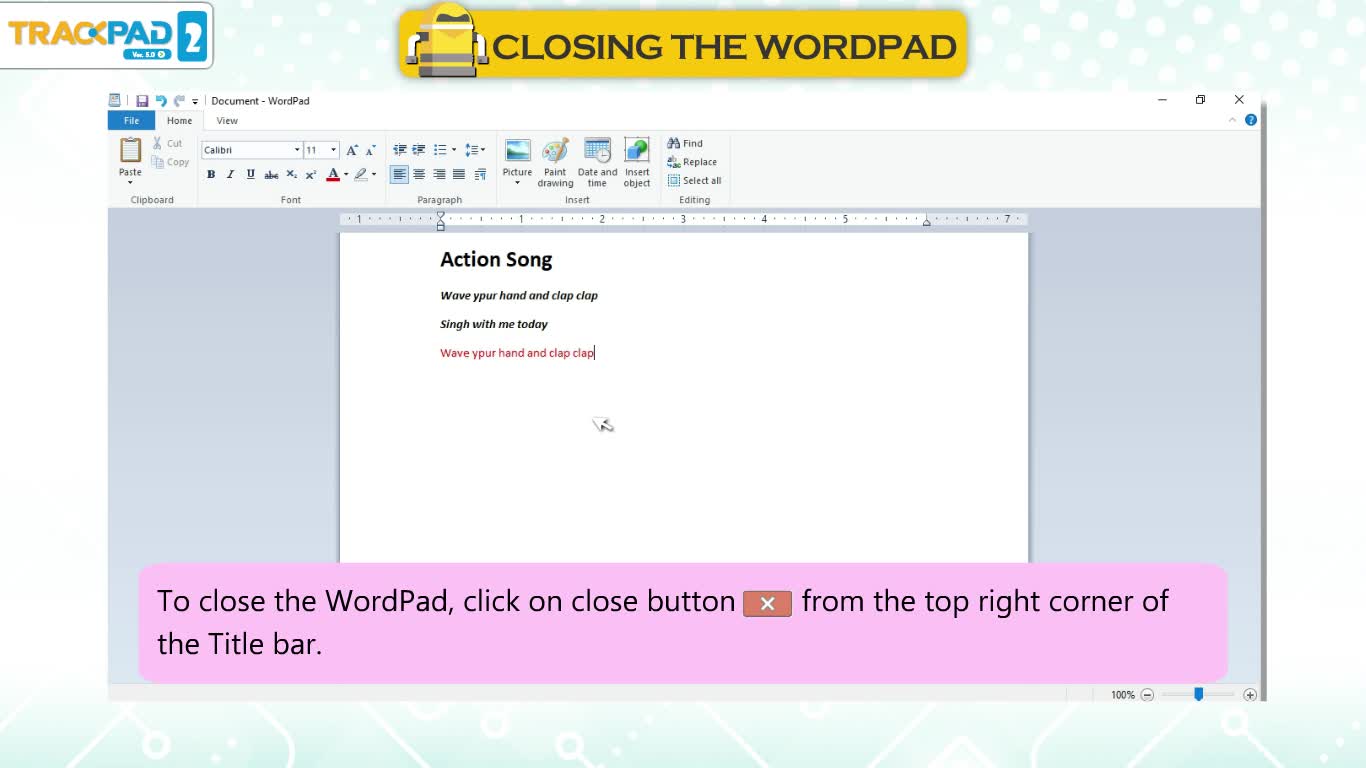Image resolution: width=1366 pixels, height=768 pixels.
Task: Restore down the WordPad window
Action: point(1201,100)
